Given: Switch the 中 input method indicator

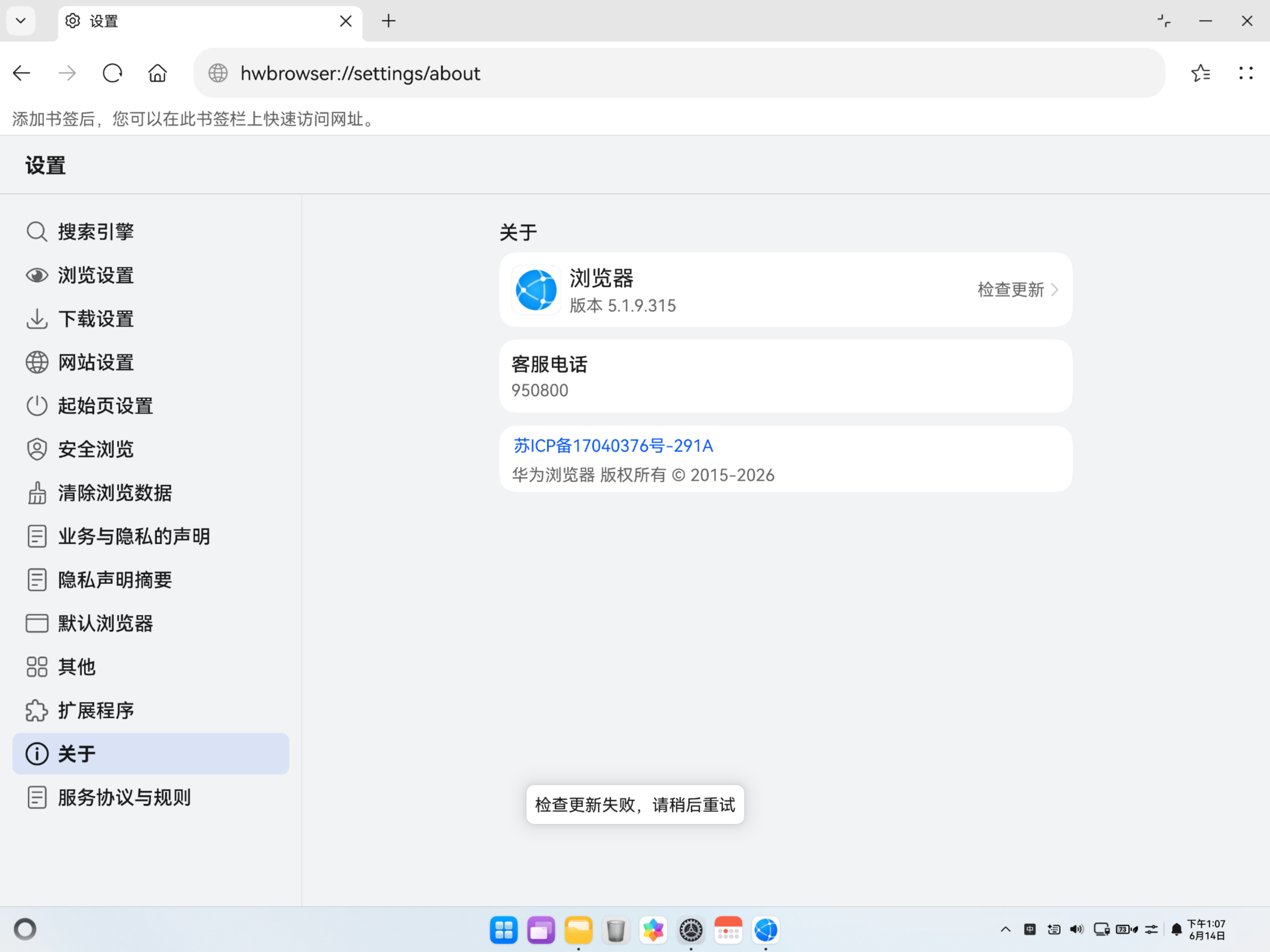Looking at the screenshot, I should (x=1030, y=929).
